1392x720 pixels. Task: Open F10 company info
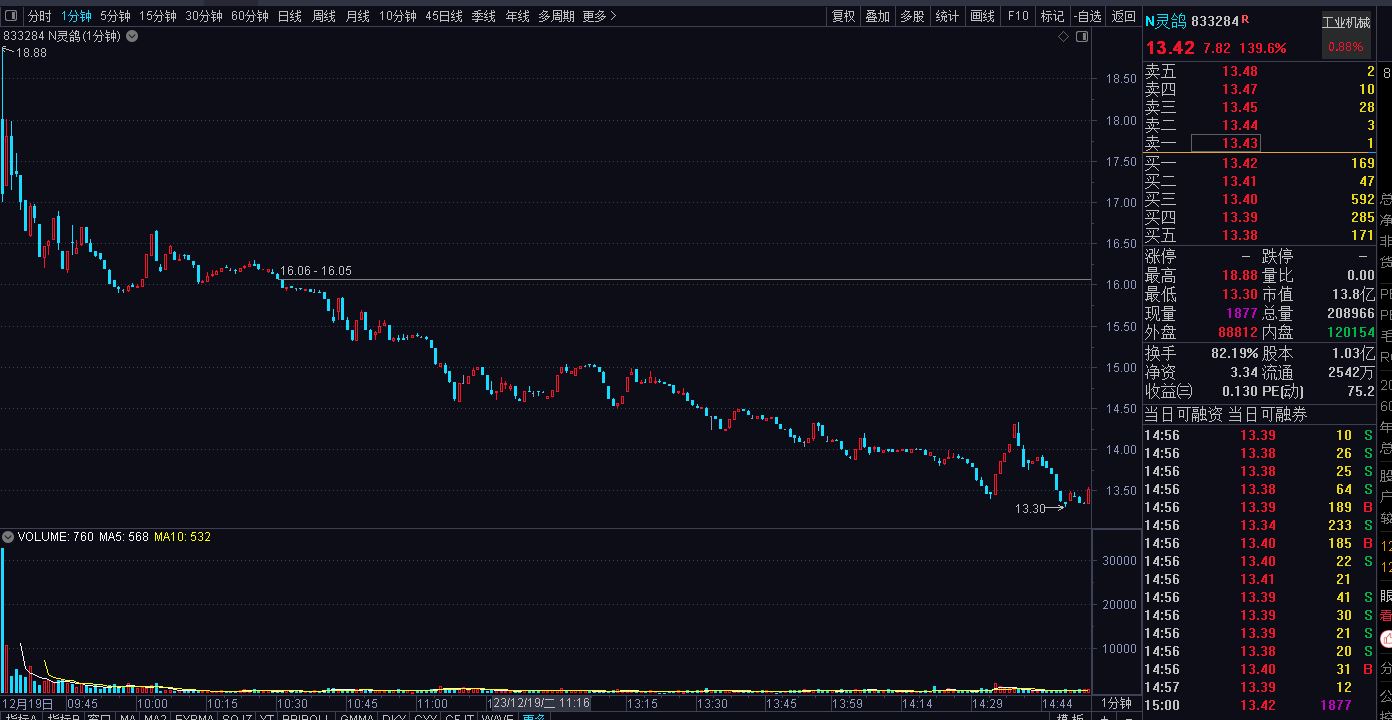1018,16
